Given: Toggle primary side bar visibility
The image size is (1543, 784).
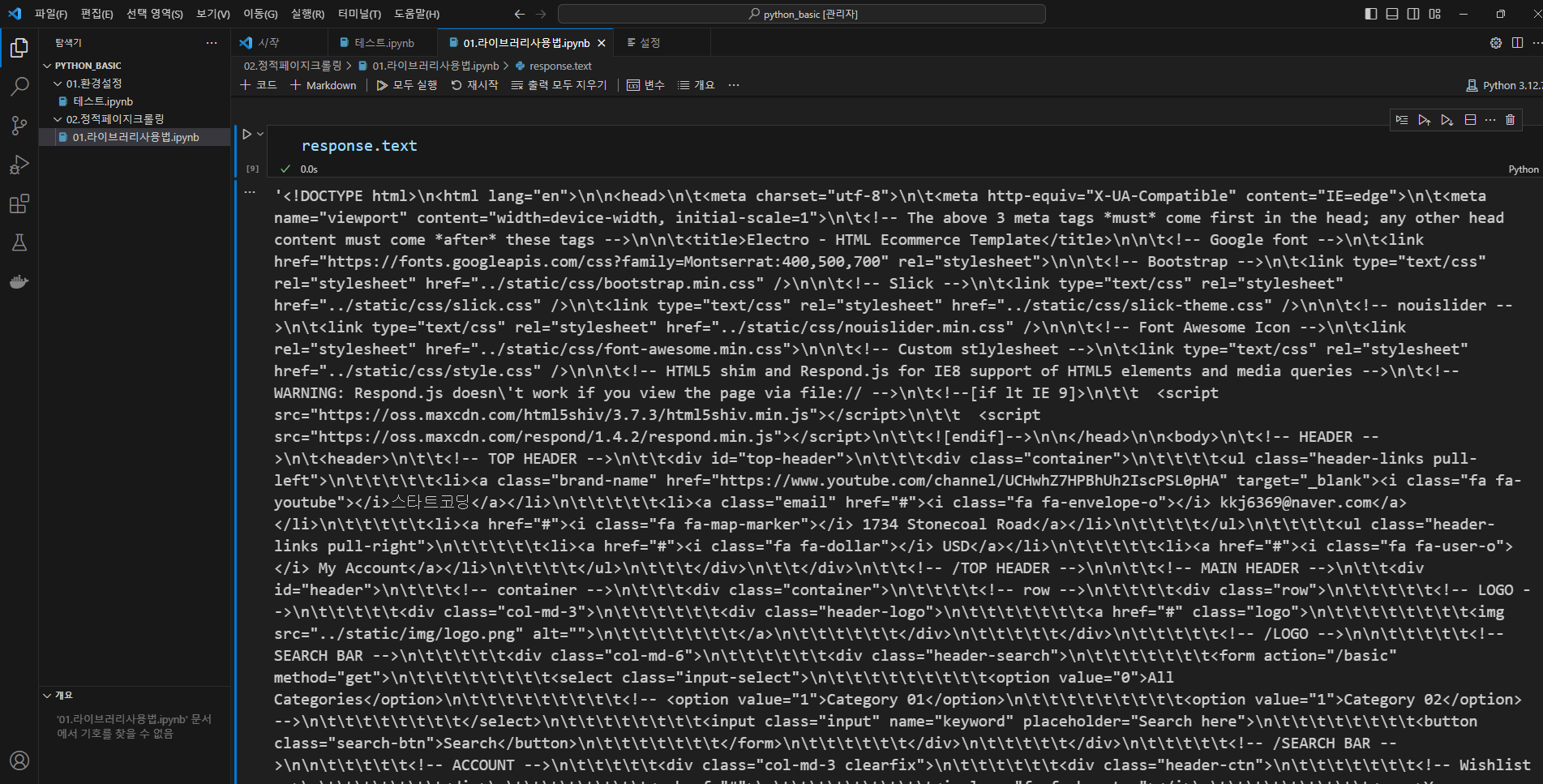Looking at the screenshot, I should point(1371,14).
